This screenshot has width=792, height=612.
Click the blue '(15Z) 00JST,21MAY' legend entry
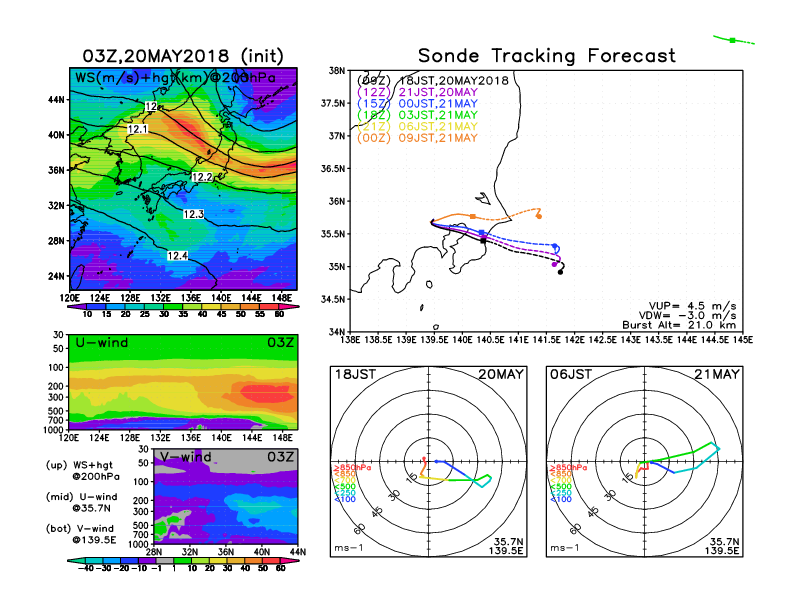point(417,104)
